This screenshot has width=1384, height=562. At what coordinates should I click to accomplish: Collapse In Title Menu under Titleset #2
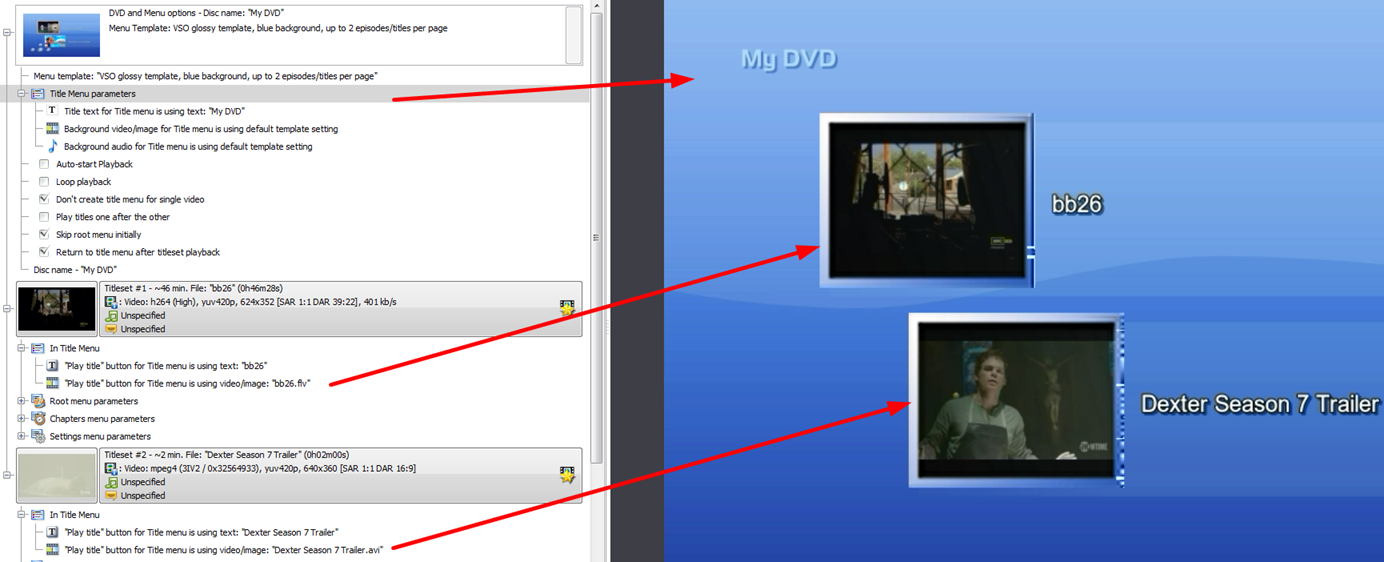pyautogui.click(x=22, y=515)
